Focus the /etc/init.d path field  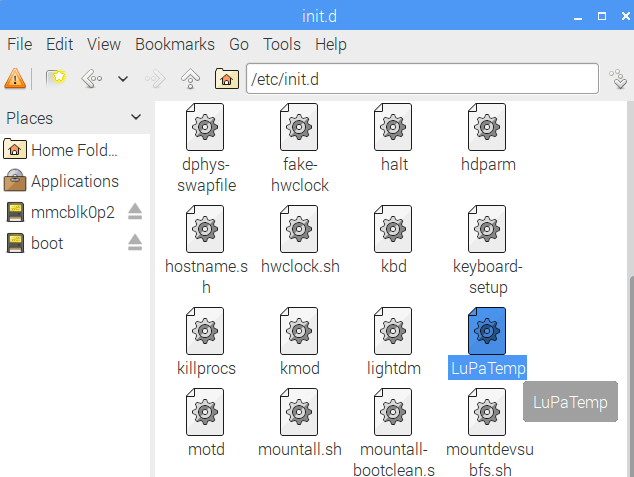(422, 78)
